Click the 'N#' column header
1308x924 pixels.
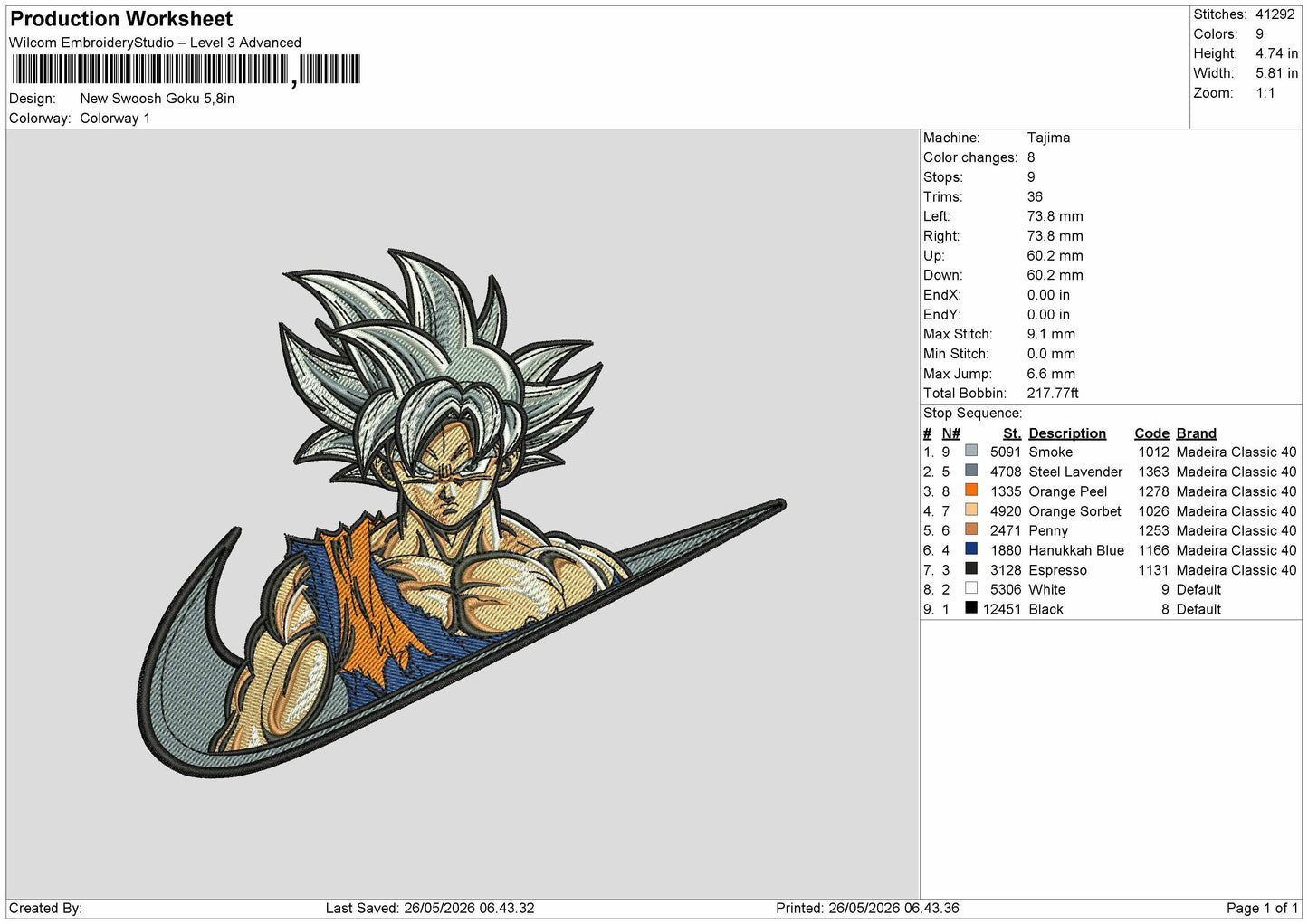tap(950, 433)
